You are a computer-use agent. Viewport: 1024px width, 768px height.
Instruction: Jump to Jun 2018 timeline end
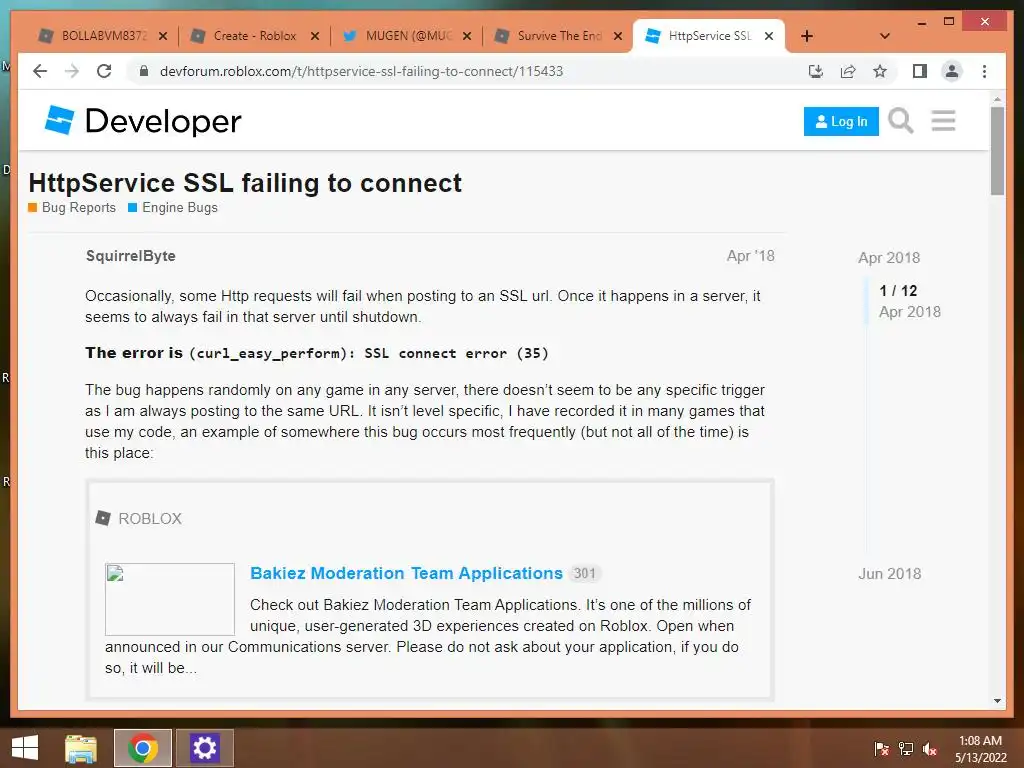(x=889, y=574)
